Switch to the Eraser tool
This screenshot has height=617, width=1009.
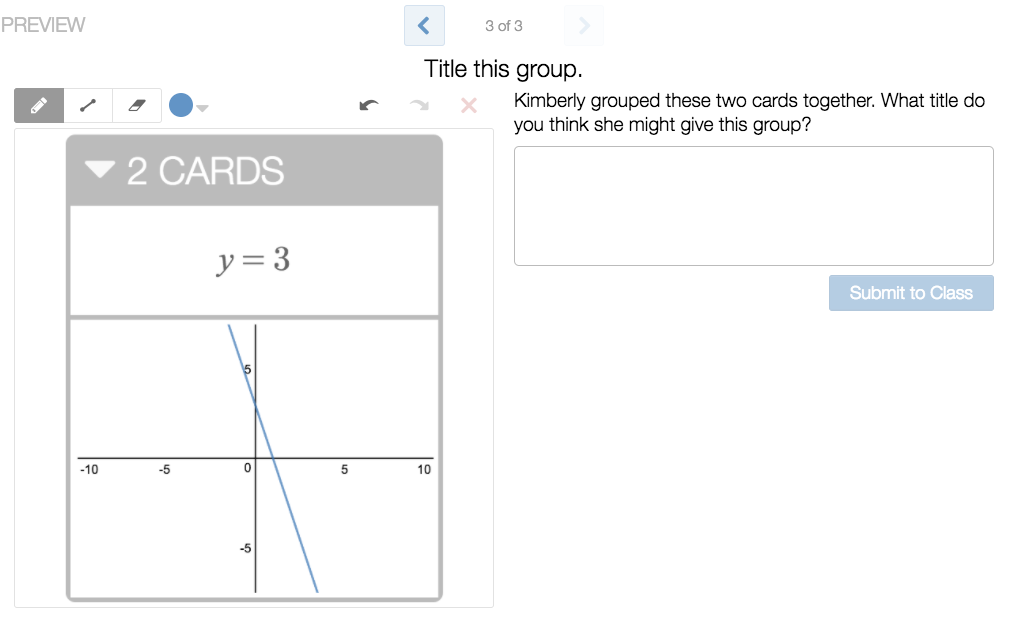[138, 104]
